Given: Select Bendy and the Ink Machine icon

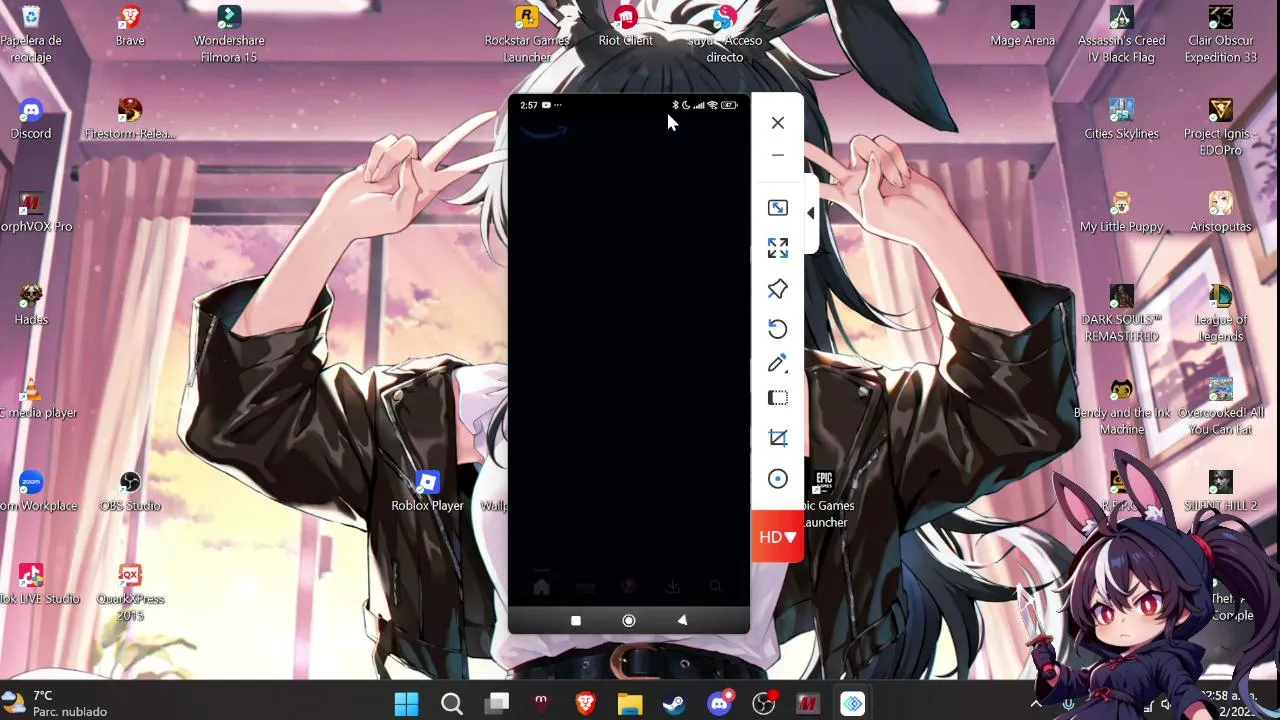Looking at the screenshot, I should pyautogui.click(x=1121, y=406).
